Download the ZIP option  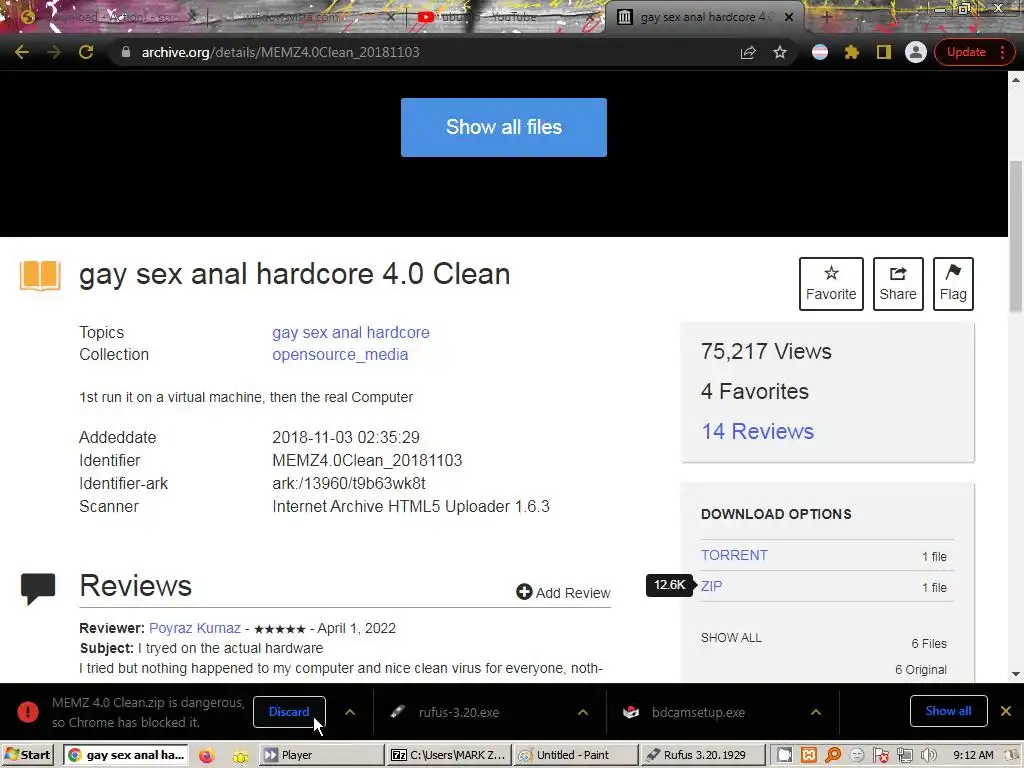click(711, 586)
